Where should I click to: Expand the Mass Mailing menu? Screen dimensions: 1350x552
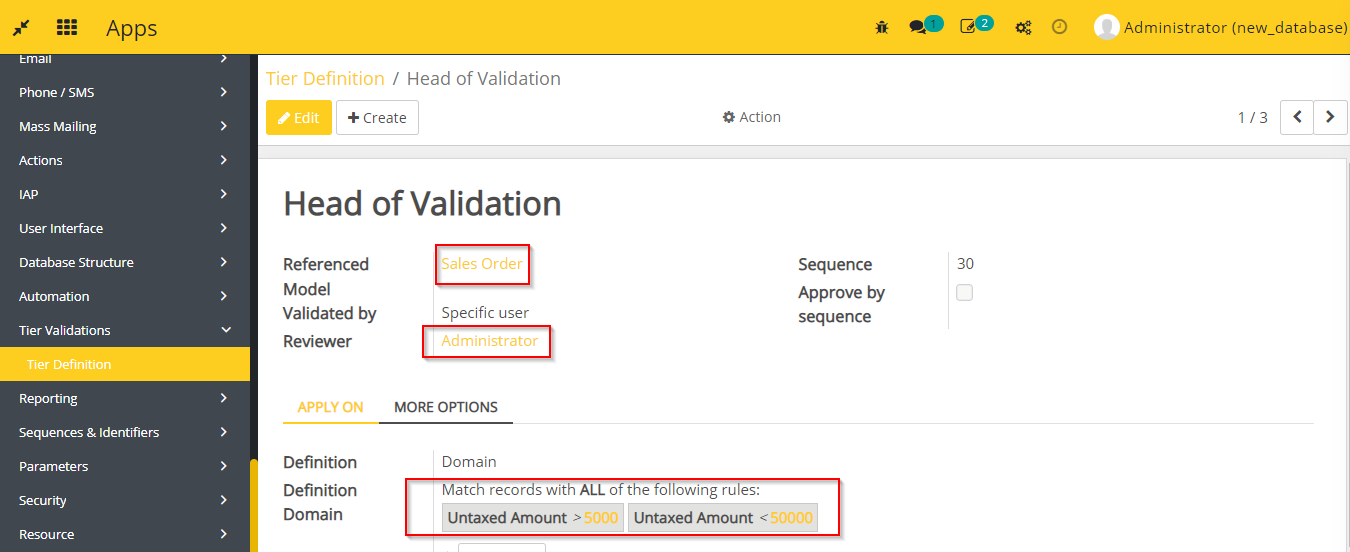125,127
